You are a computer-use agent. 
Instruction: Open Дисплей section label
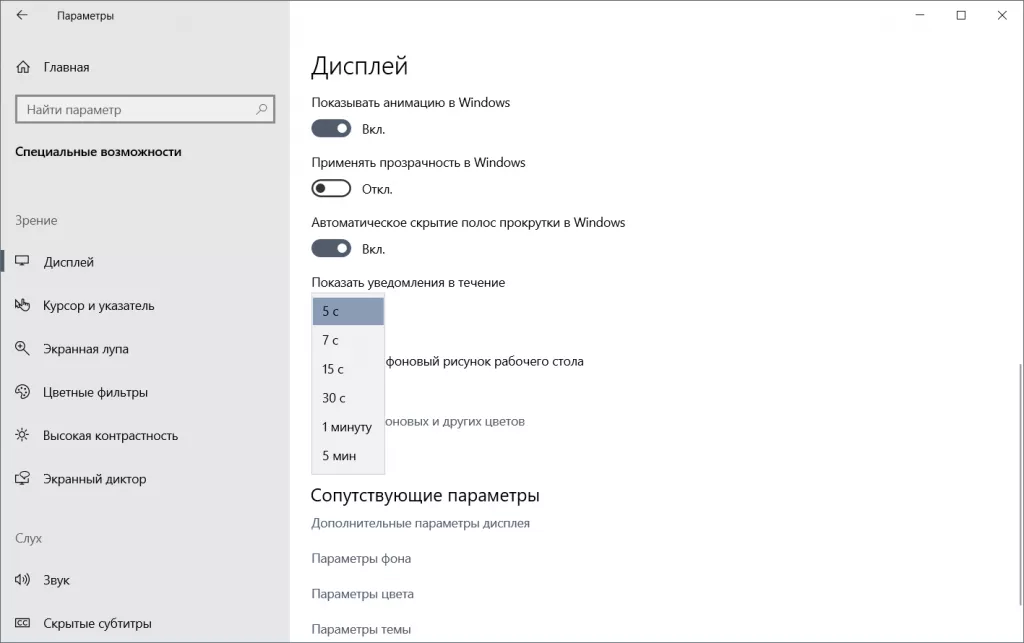tap(69, 262)
